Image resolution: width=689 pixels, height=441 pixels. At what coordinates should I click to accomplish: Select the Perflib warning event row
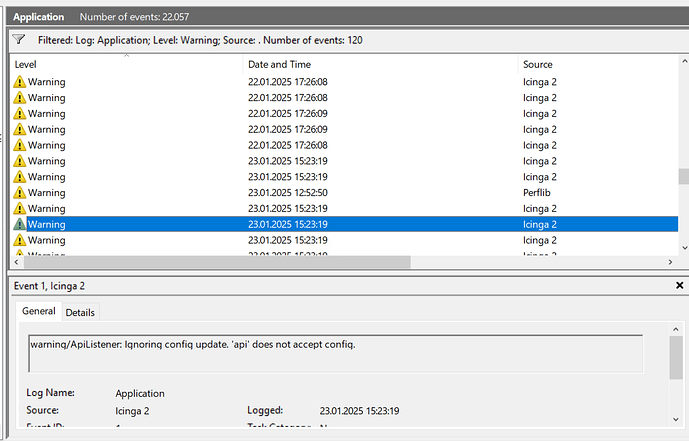344,192
